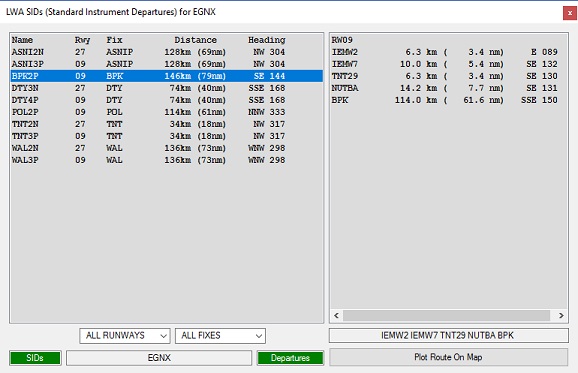Close the LWA SIDs window

pyautogui.click(x=570, y=13)
